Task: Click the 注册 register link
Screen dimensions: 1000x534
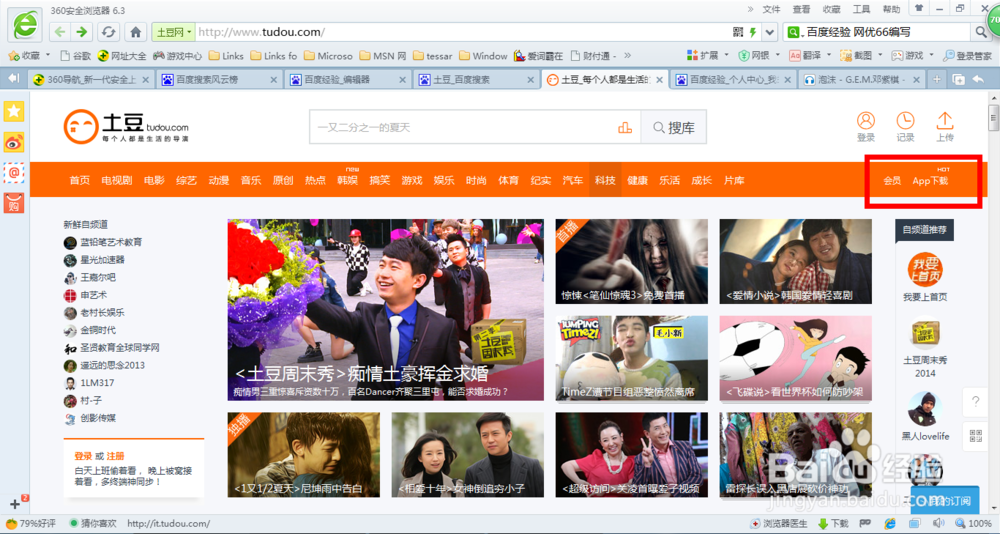Action: (x=115, y=456)
